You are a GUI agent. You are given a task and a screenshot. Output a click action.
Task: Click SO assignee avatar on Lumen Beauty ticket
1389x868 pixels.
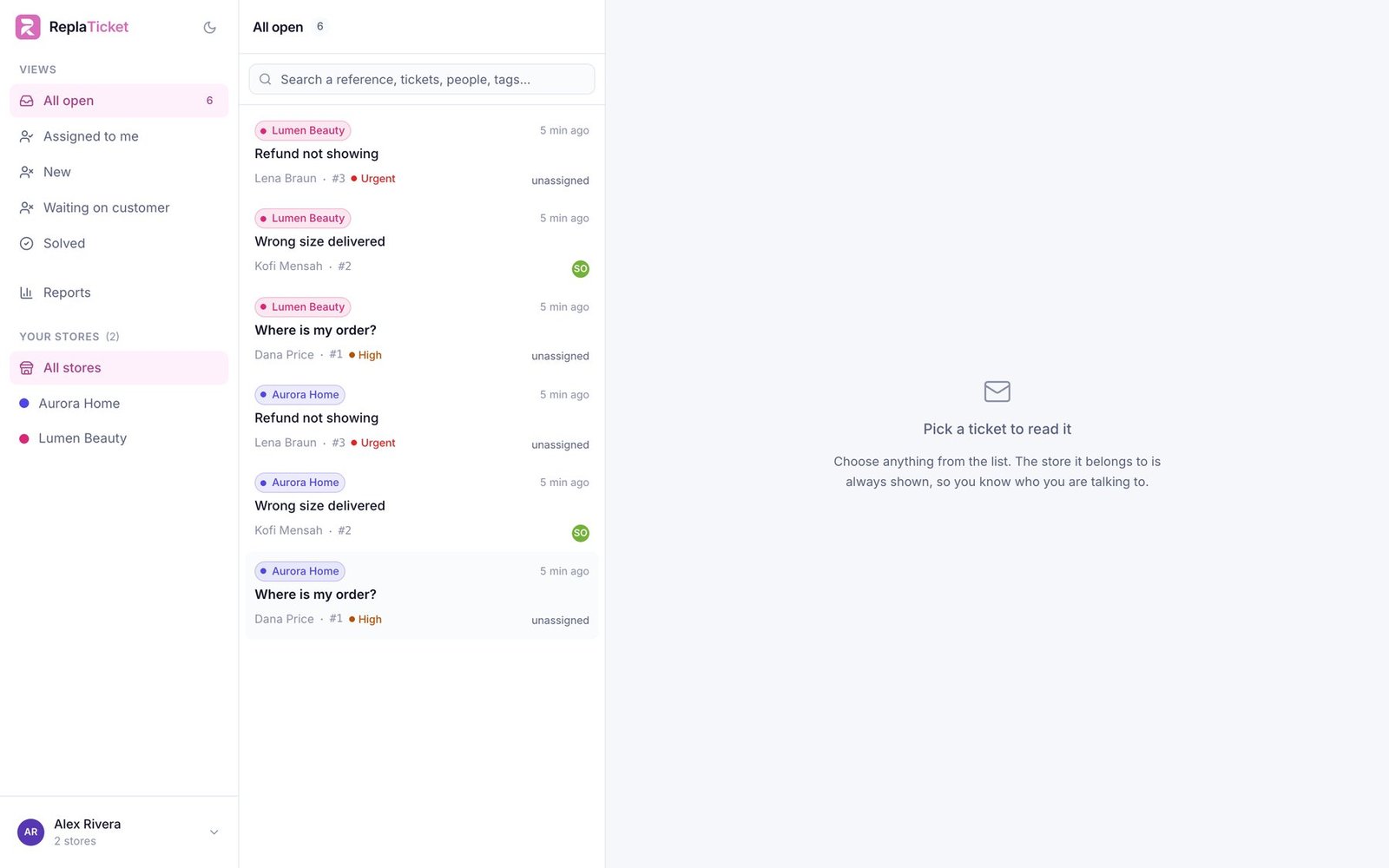pyautogui.click(x=581, y=269)
